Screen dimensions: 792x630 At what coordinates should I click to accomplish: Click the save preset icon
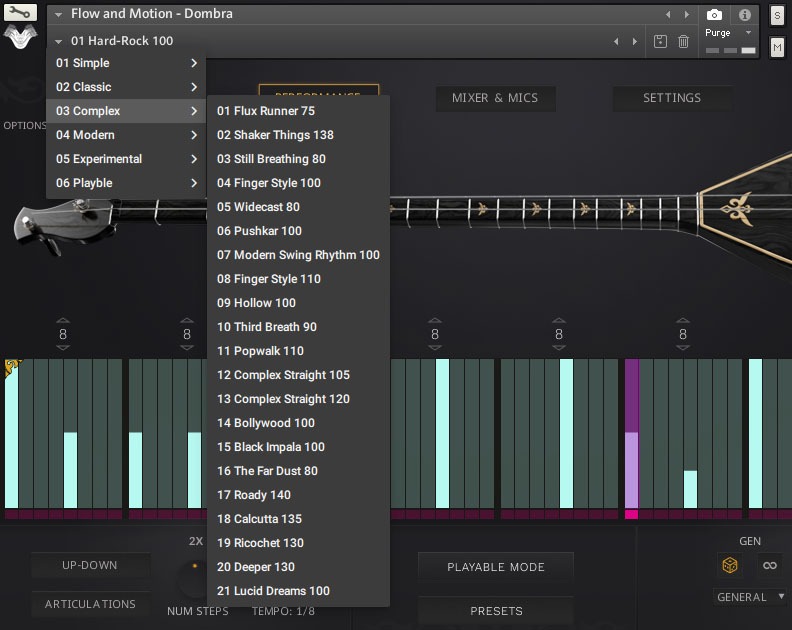[x=660, y=41]
